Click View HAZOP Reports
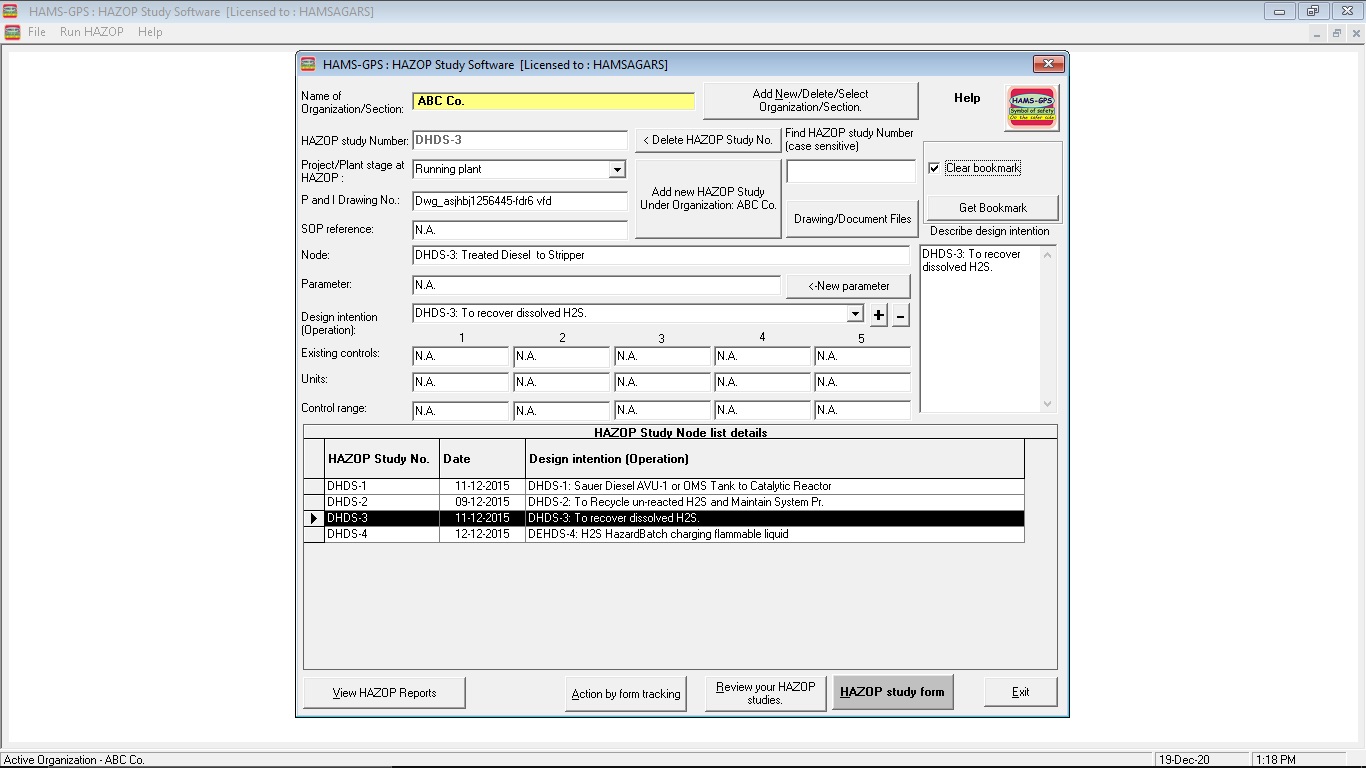 coord(383,691)
